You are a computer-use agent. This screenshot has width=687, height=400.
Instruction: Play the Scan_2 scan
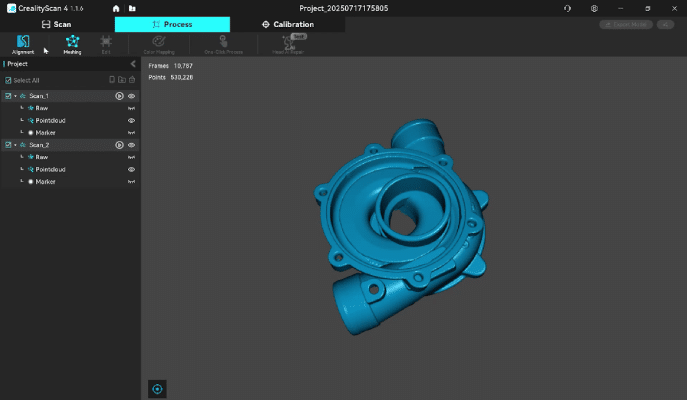(x=119, y=145)
